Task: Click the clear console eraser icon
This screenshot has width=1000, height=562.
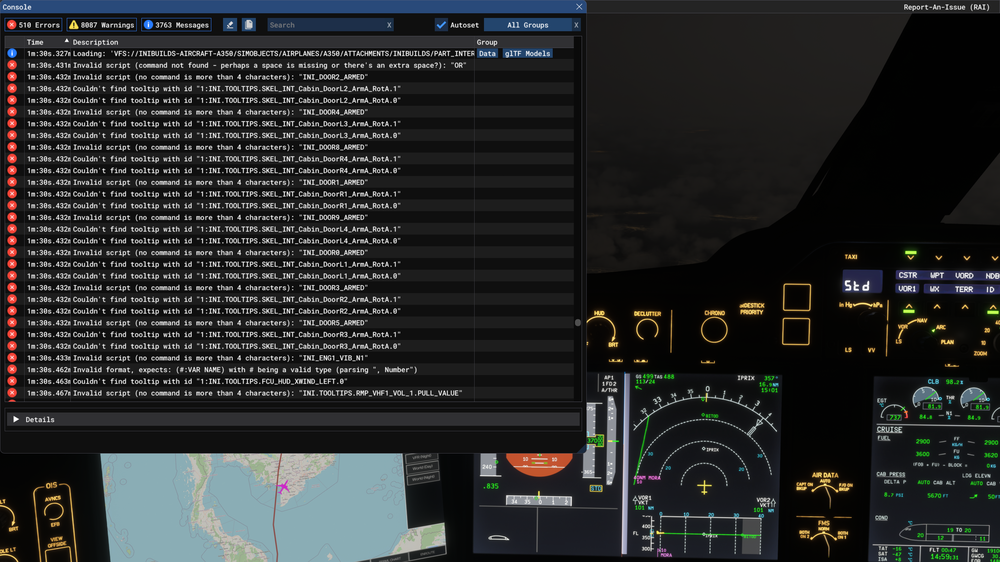Action: point(230,25)
